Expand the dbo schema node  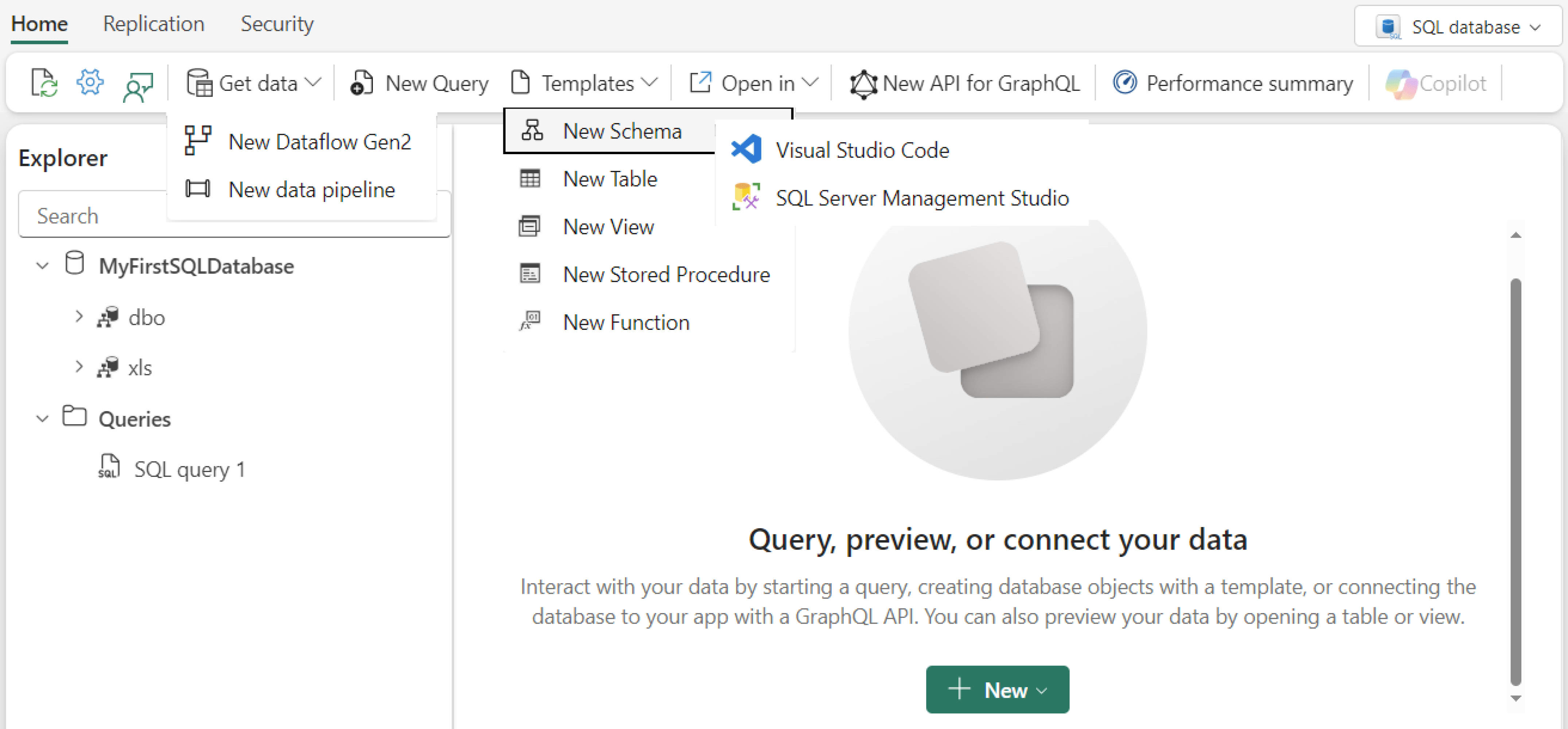(79, 316)
